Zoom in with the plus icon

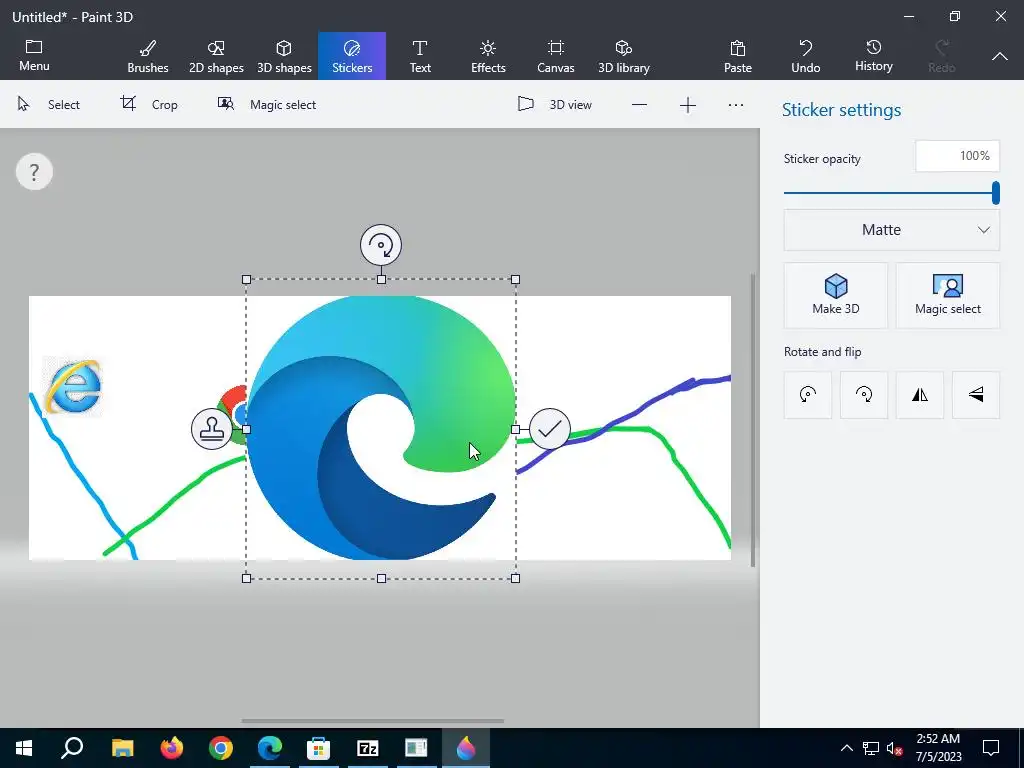(688, 105)
